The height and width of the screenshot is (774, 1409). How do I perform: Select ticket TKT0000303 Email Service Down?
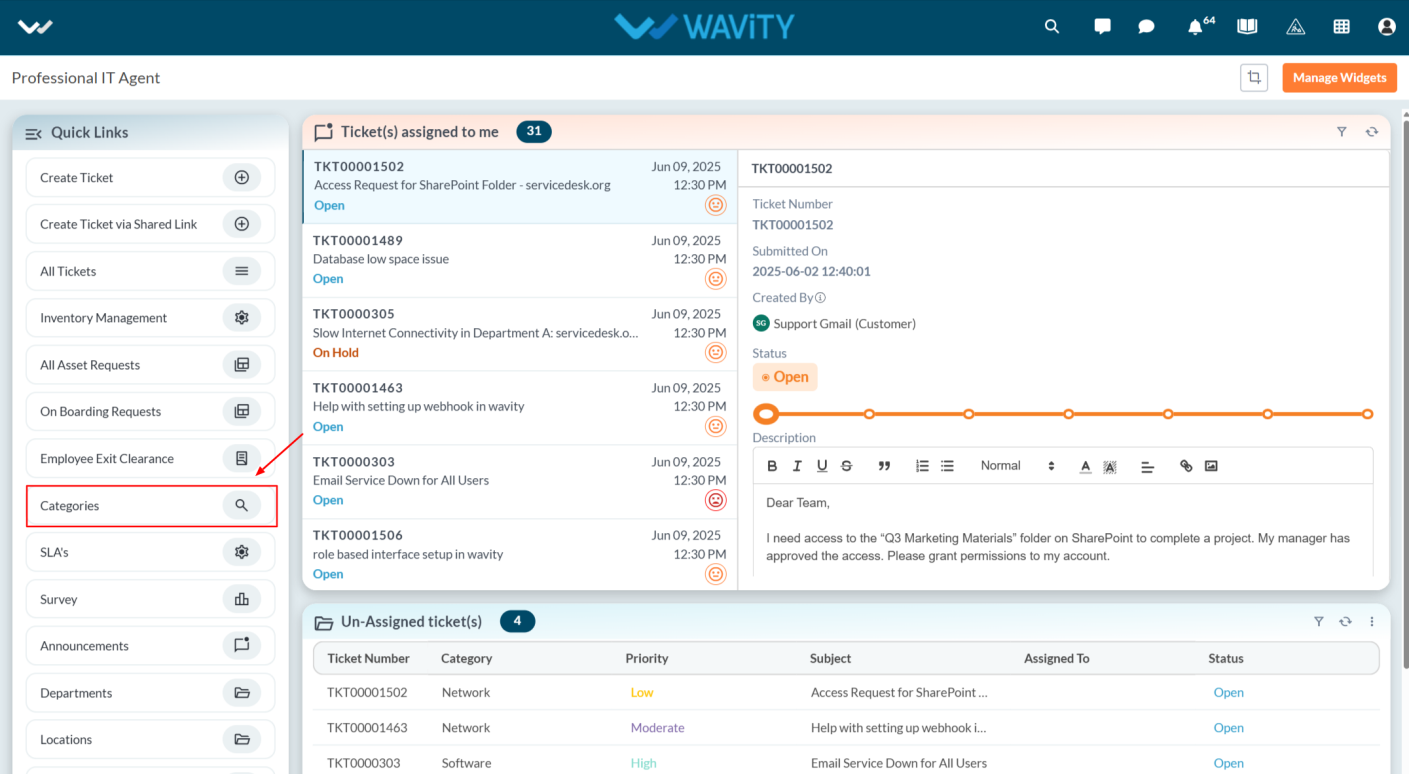click(x=520, y=482)
